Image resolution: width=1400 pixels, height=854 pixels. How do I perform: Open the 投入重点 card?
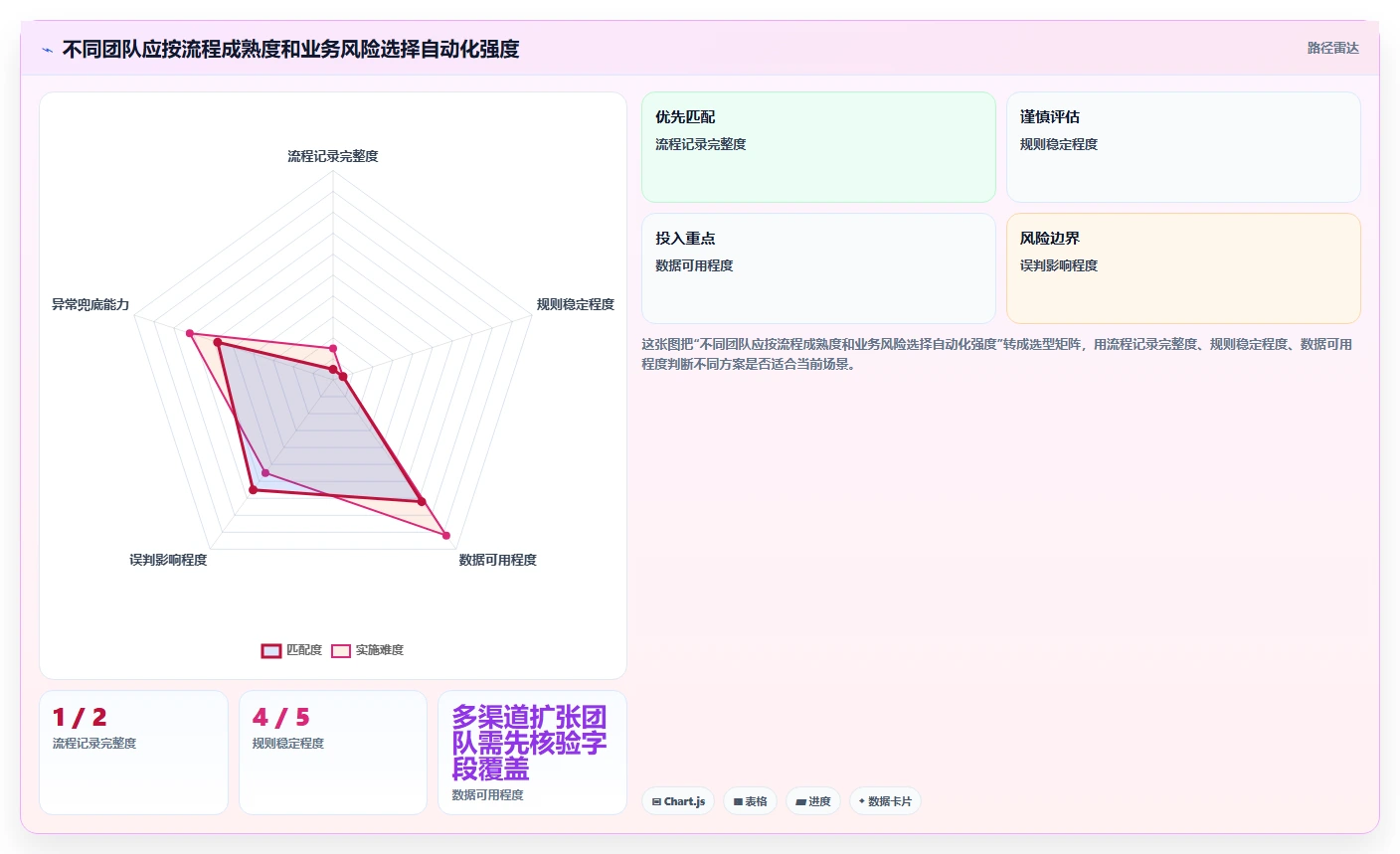pyautogui.click(x=818, y=268)
